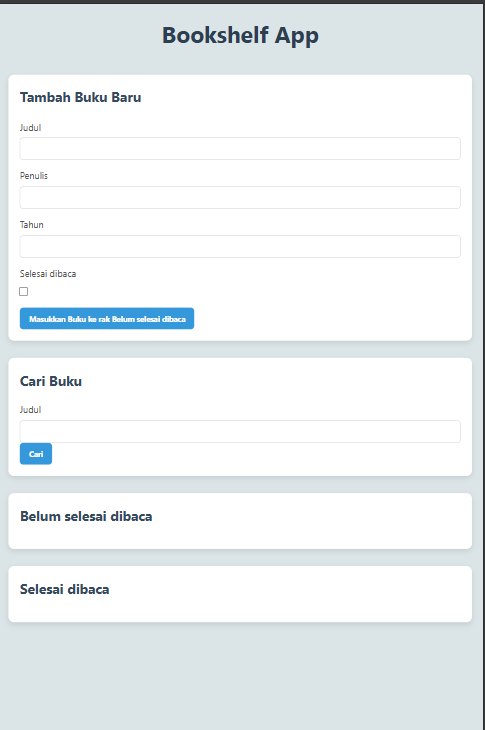Click blank space right of Selesai dibaca shelf heading
This screenshot has height=730, width=485.
(x=291, y=590)
